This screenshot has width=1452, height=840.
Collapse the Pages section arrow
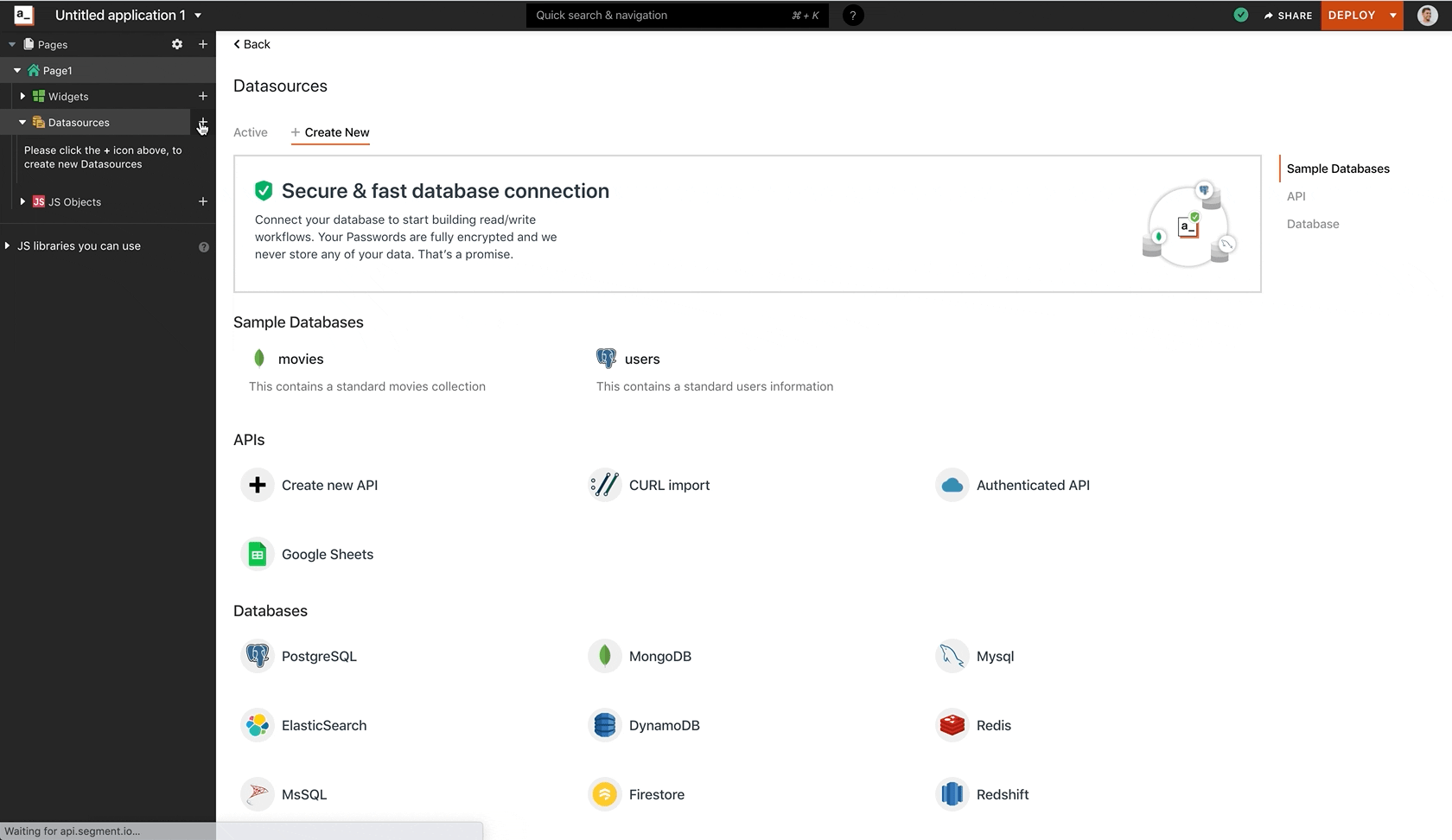pos(12,44)
